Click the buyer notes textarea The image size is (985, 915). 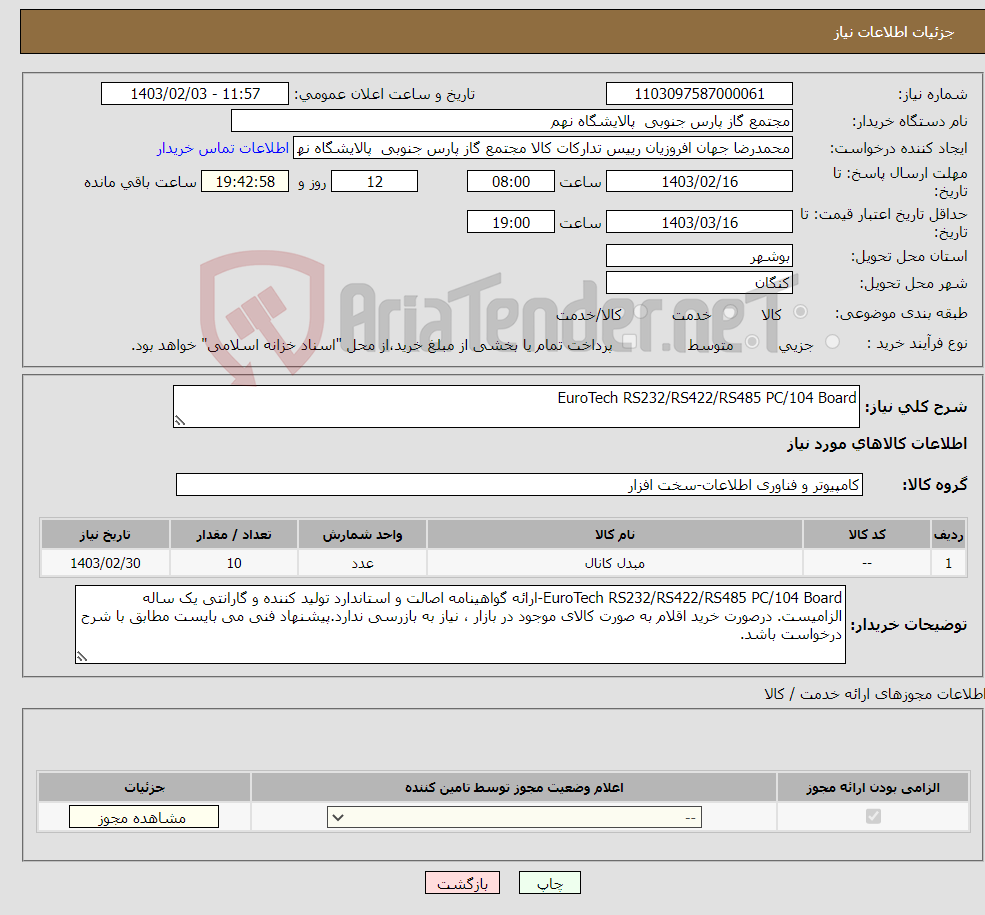(460, 624)
